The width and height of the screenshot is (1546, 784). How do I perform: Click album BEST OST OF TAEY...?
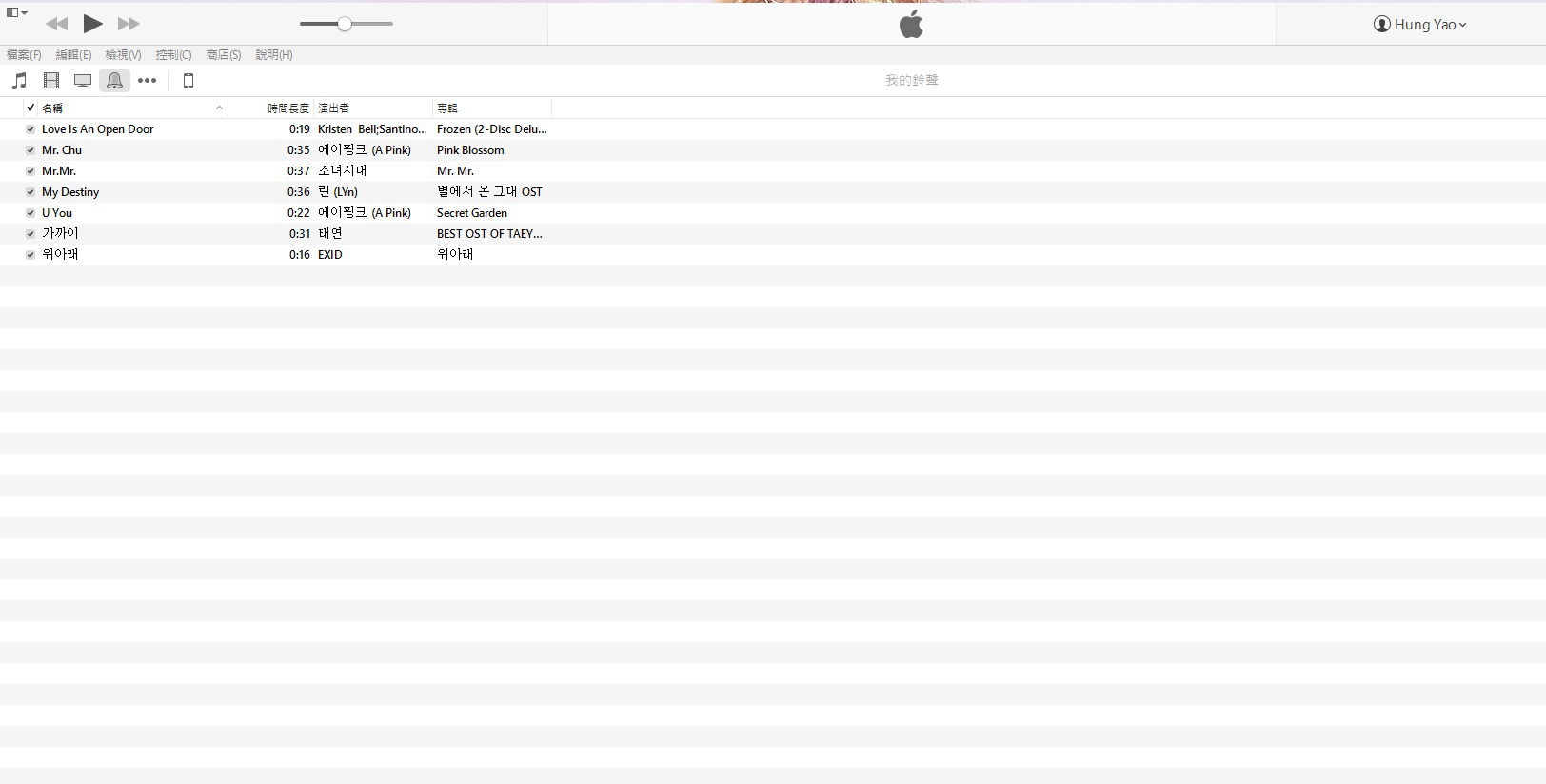(489, 234)
